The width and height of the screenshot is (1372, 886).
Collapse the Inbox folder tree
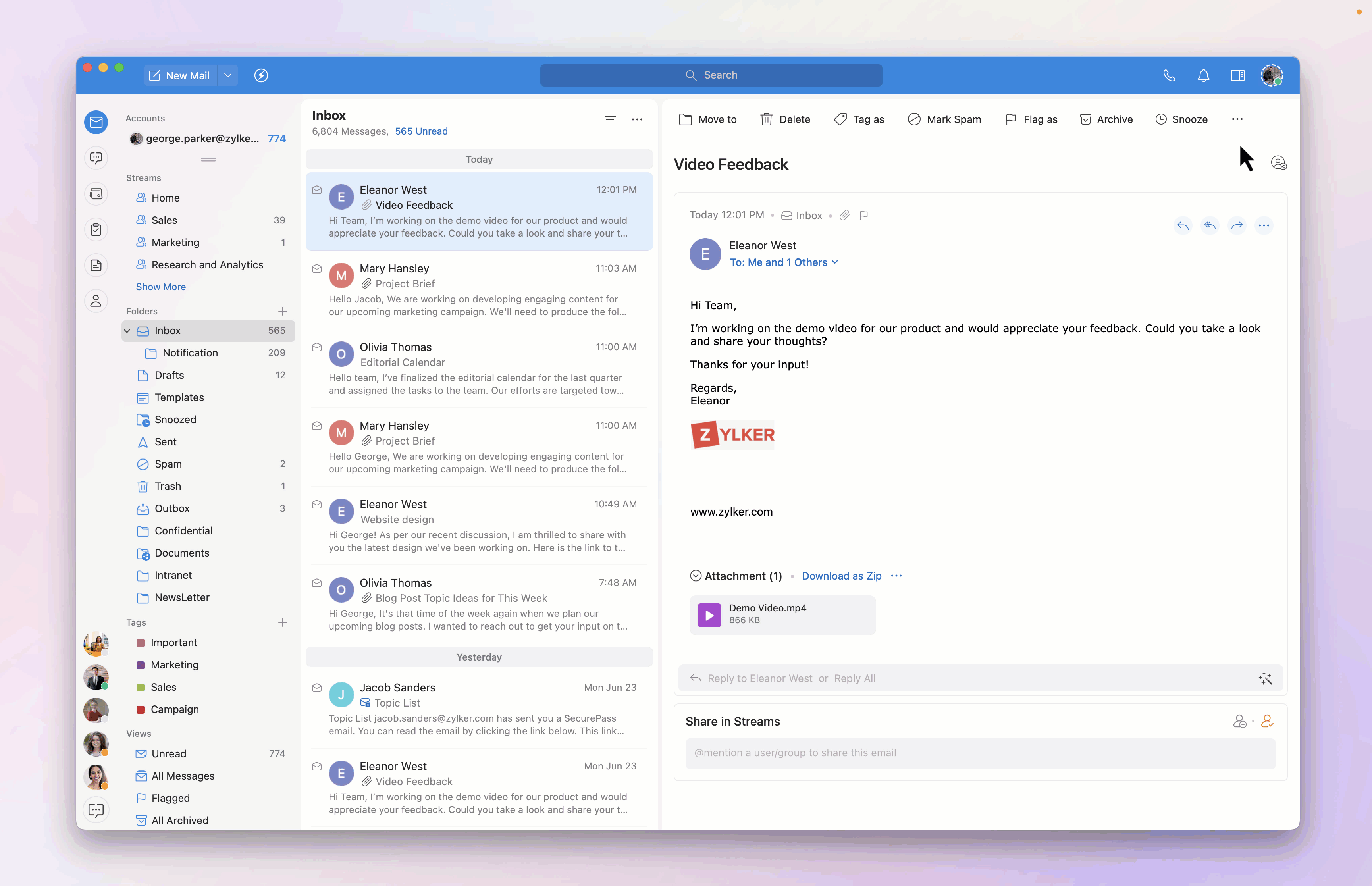(x=127, y=331)
